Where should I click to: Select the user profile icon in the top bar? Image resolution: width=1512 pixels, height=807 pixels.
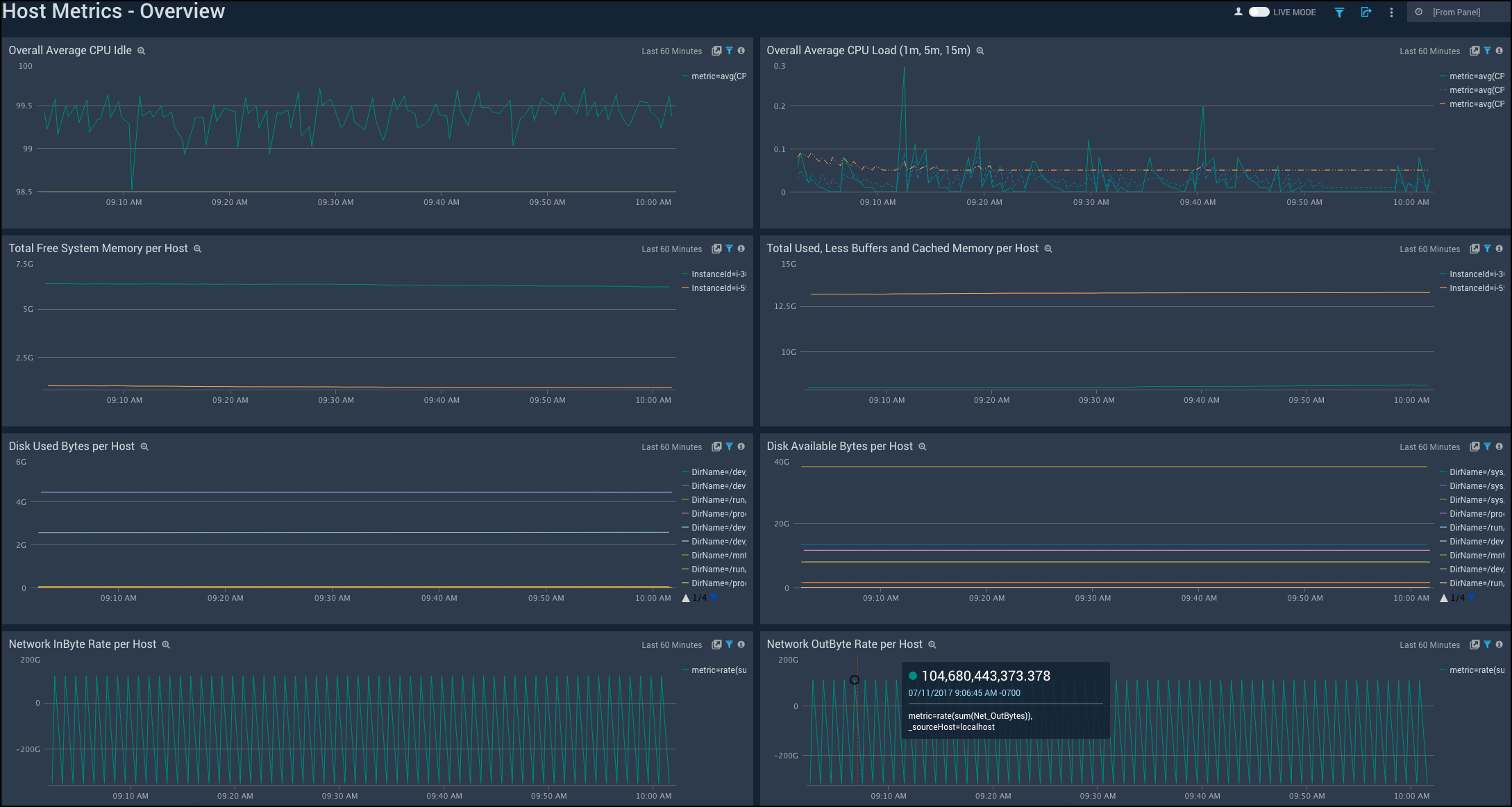[1238, 12]
